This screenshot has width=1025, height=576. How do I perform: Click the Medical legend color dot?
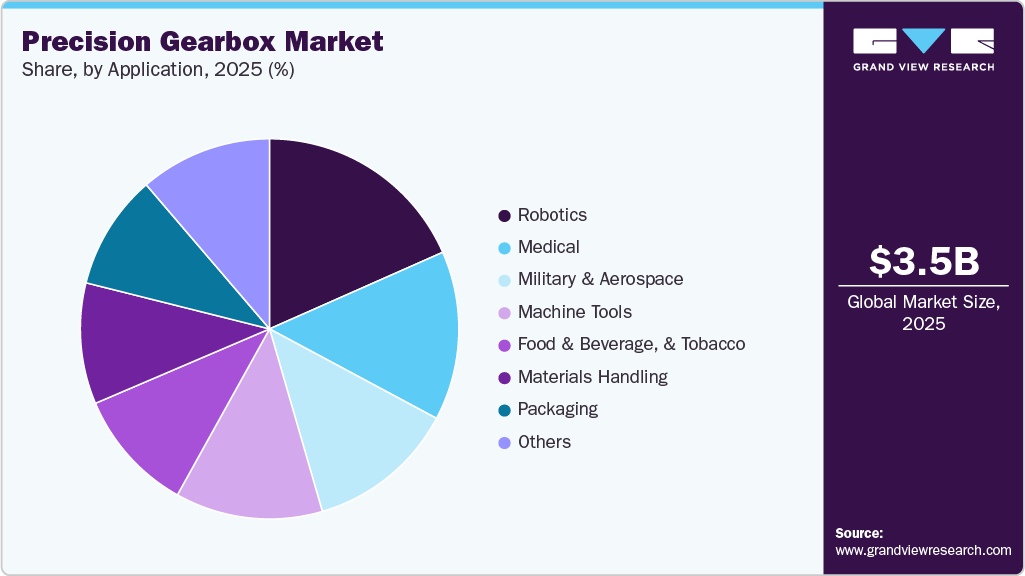coord(504,248)
